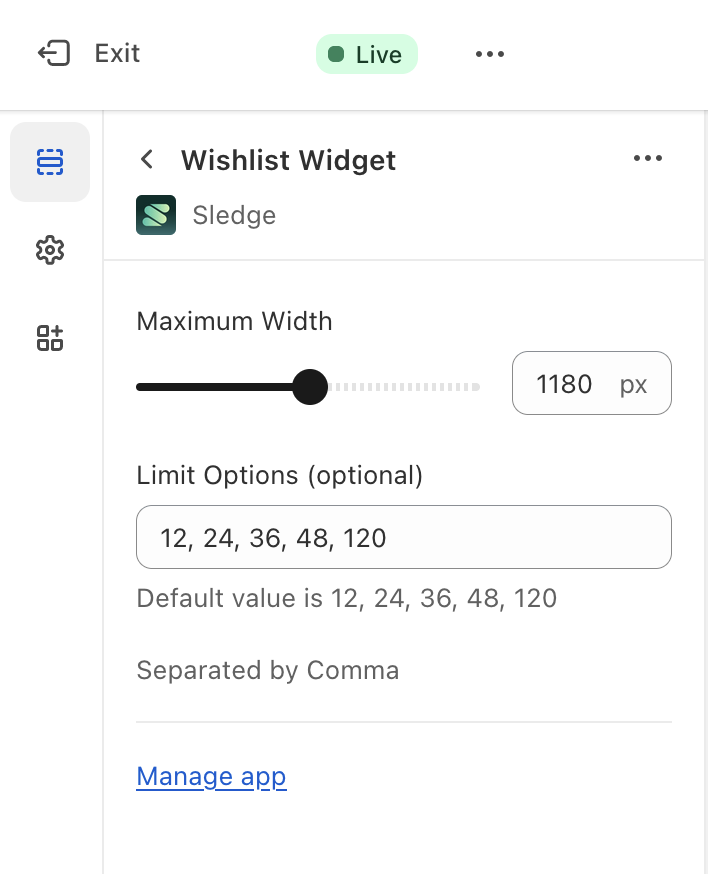The width and height of the screenshot is (708, 874).
Task: Open the App embeds panel
Action: pos(50,338)
